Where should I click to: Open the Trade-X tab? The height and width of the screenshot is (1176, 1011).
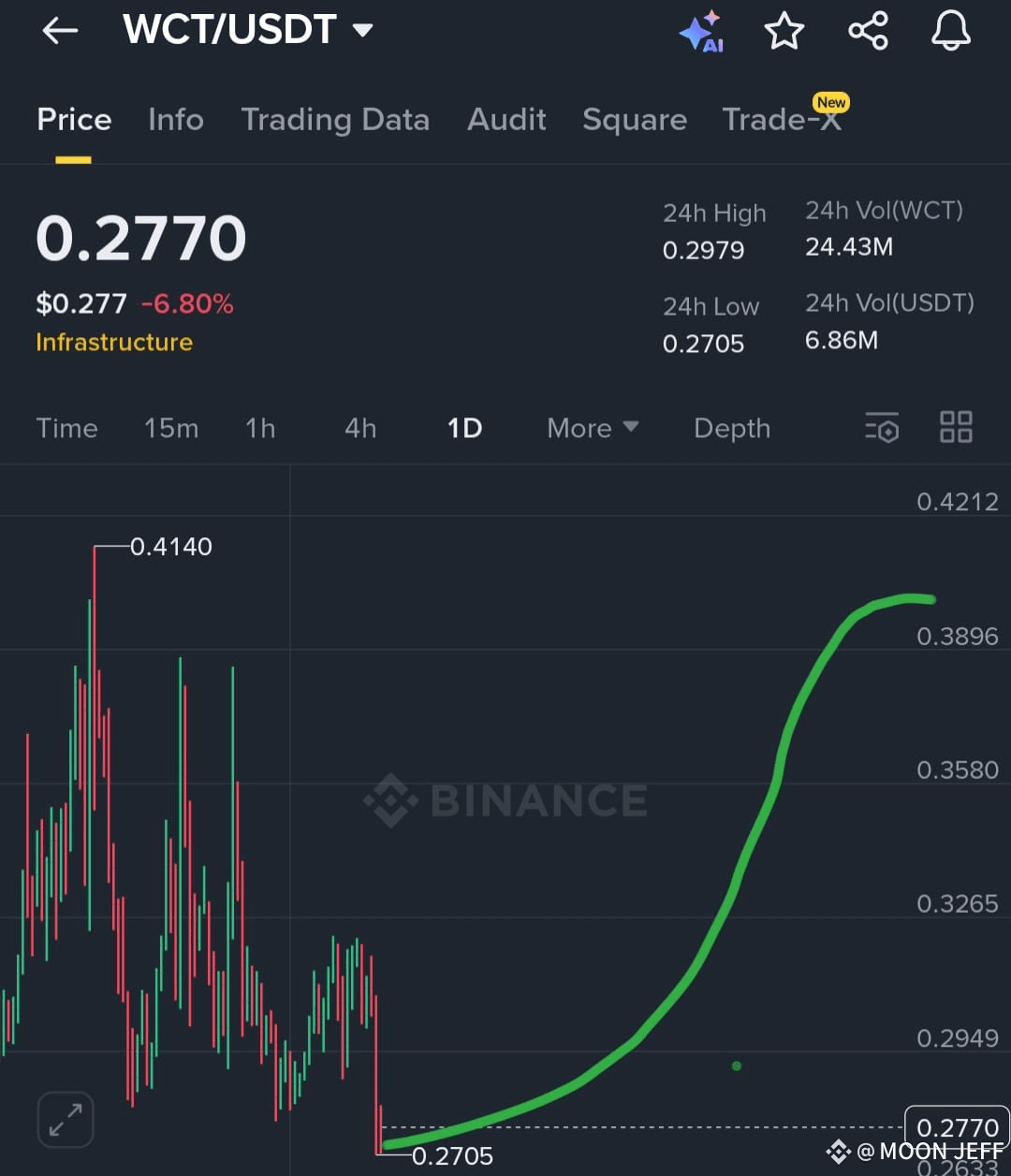[x=783, y=120]
